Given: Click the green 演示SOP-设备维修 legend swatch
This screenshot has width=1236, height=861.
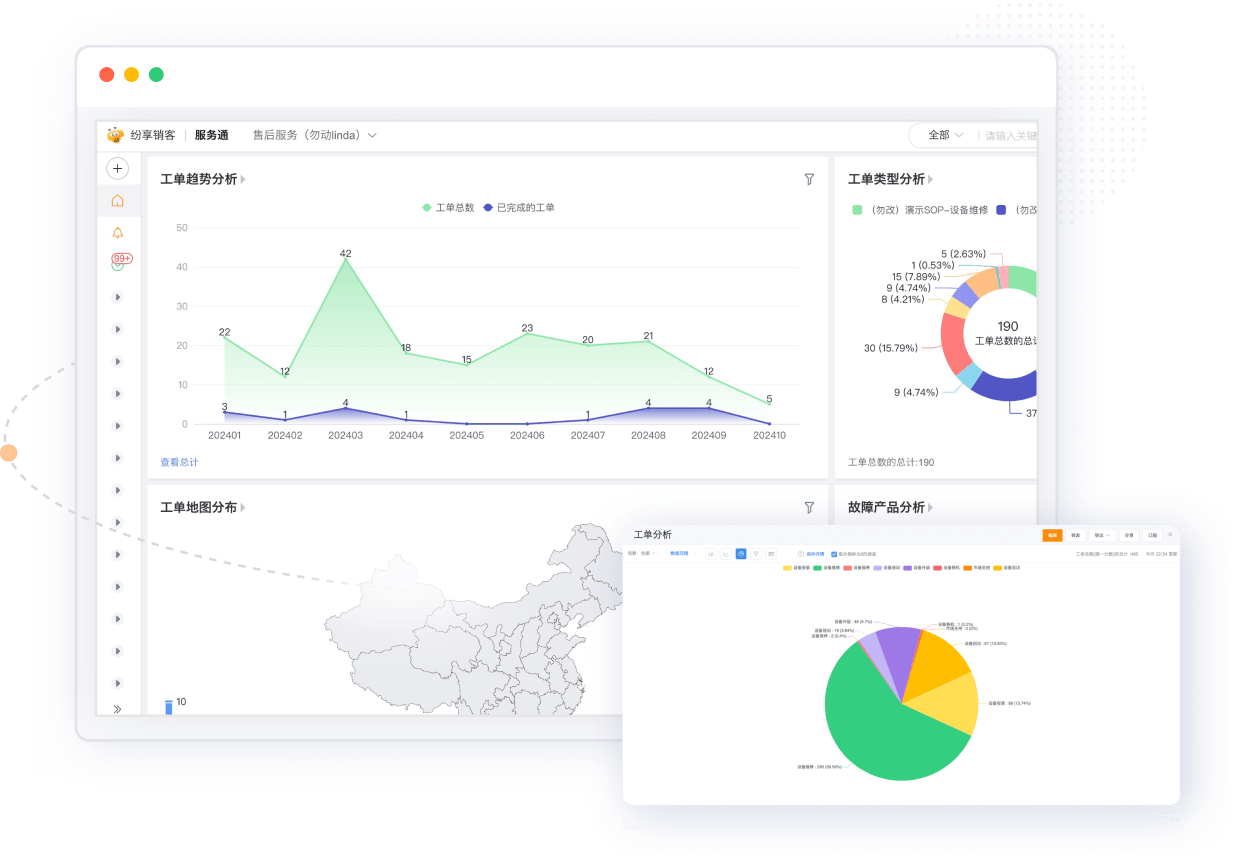Looking at the screenshot, I should 857,210.
